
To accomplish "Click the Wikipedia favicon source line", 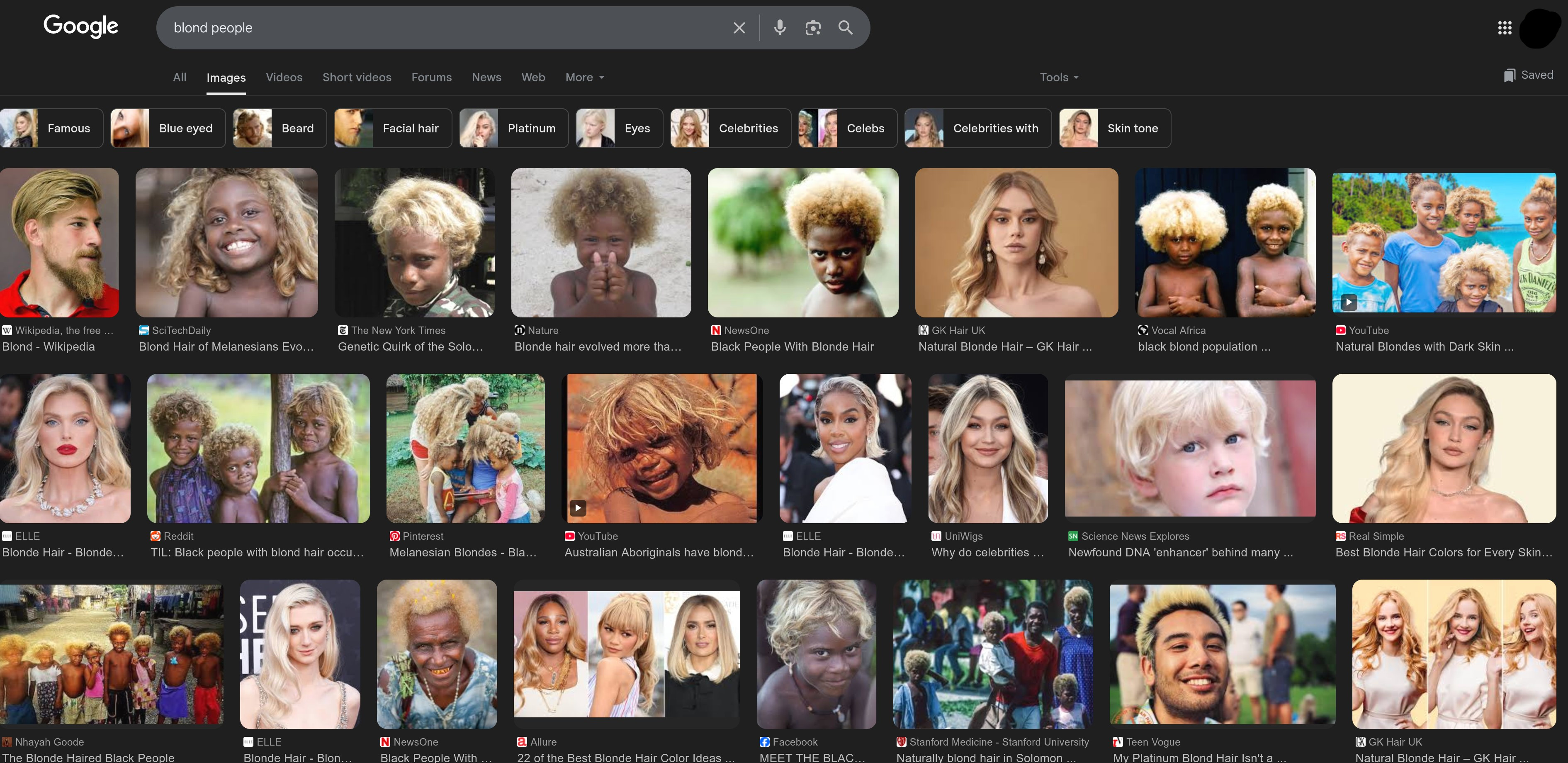I will pos(58,330).
